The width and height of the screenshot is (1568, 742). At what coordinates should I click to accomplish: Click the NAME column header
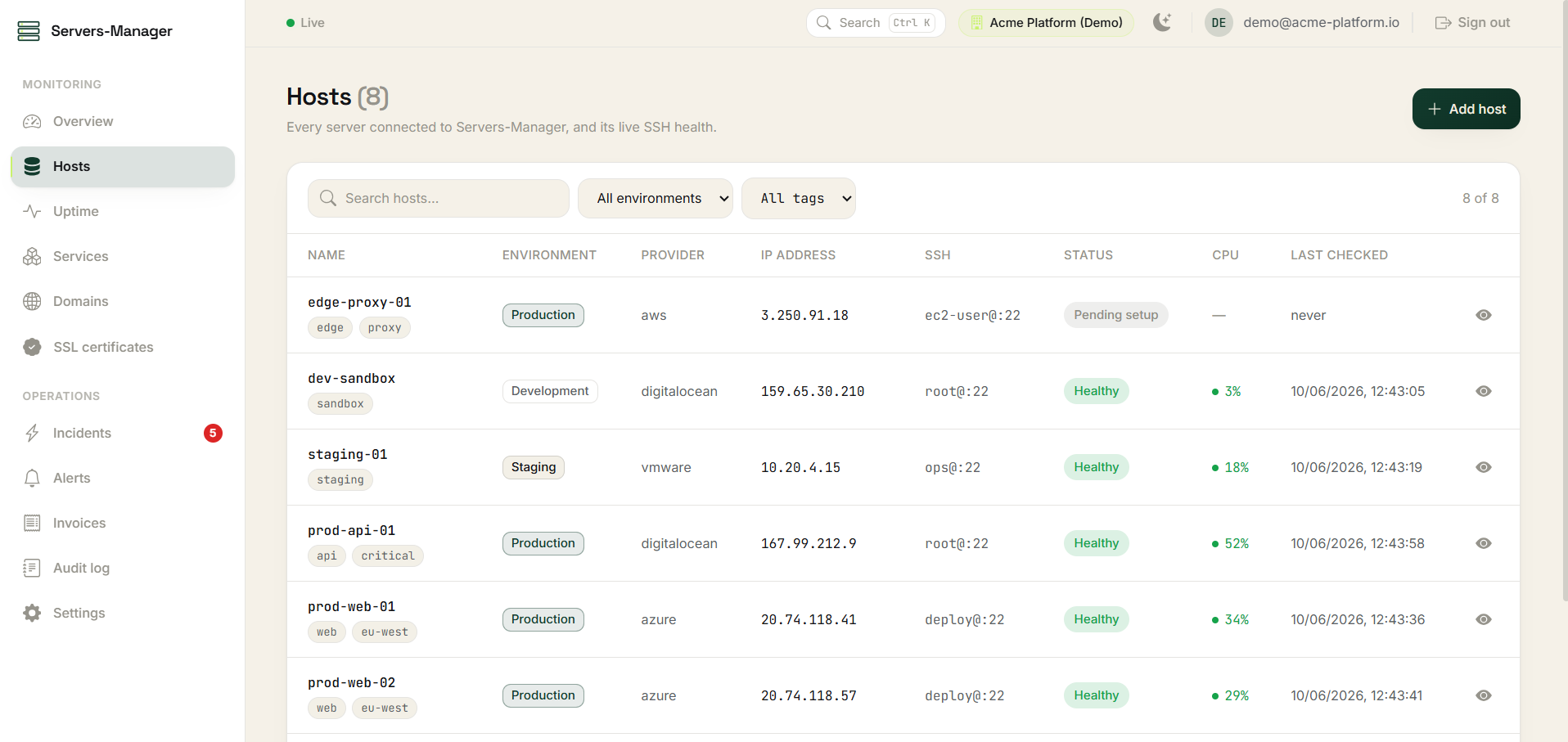pyautogui.click(x=327, y=255)
